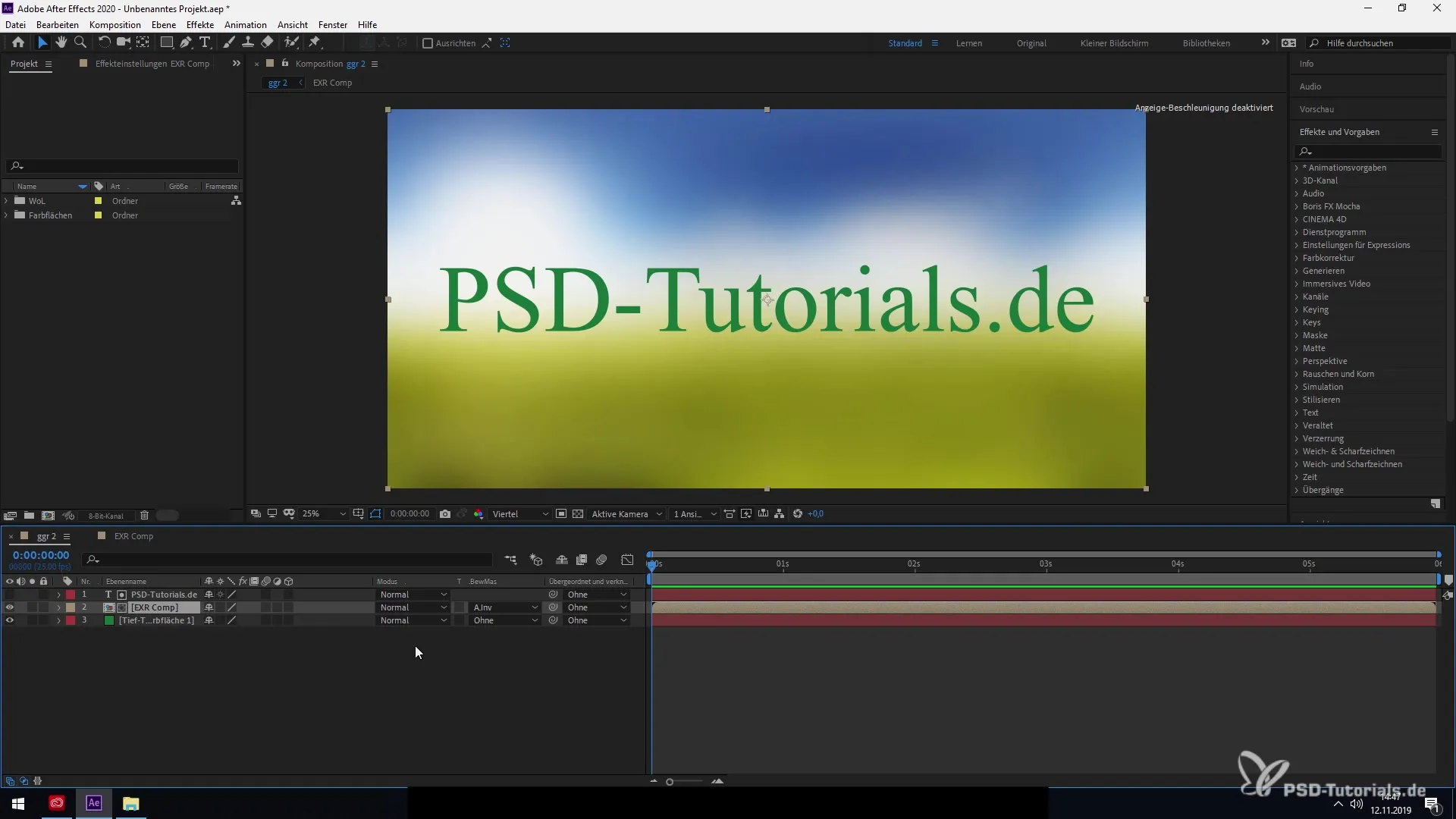Select the Rotation tool

tap(105, 42)
